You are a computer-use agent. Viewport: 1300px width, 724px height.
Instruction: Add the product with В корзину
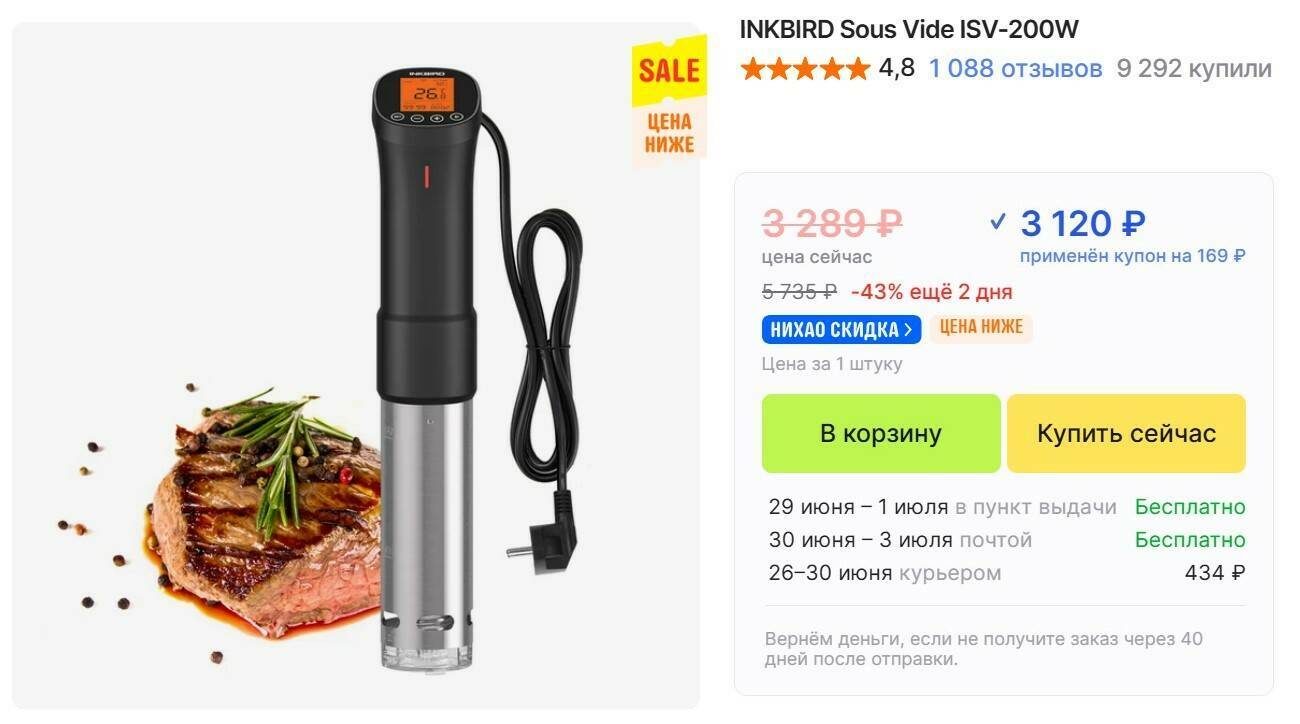(x=881, y=433)
